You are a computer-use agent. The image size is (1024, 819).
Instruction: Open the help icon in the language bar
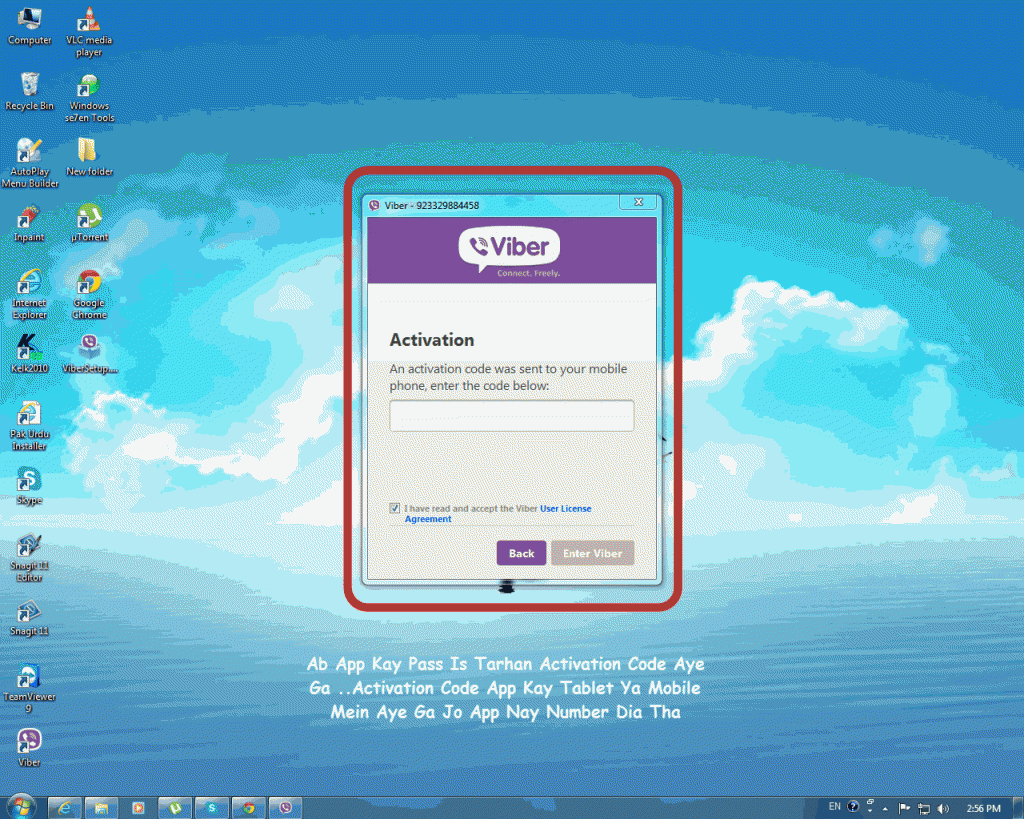coord(853,807)
